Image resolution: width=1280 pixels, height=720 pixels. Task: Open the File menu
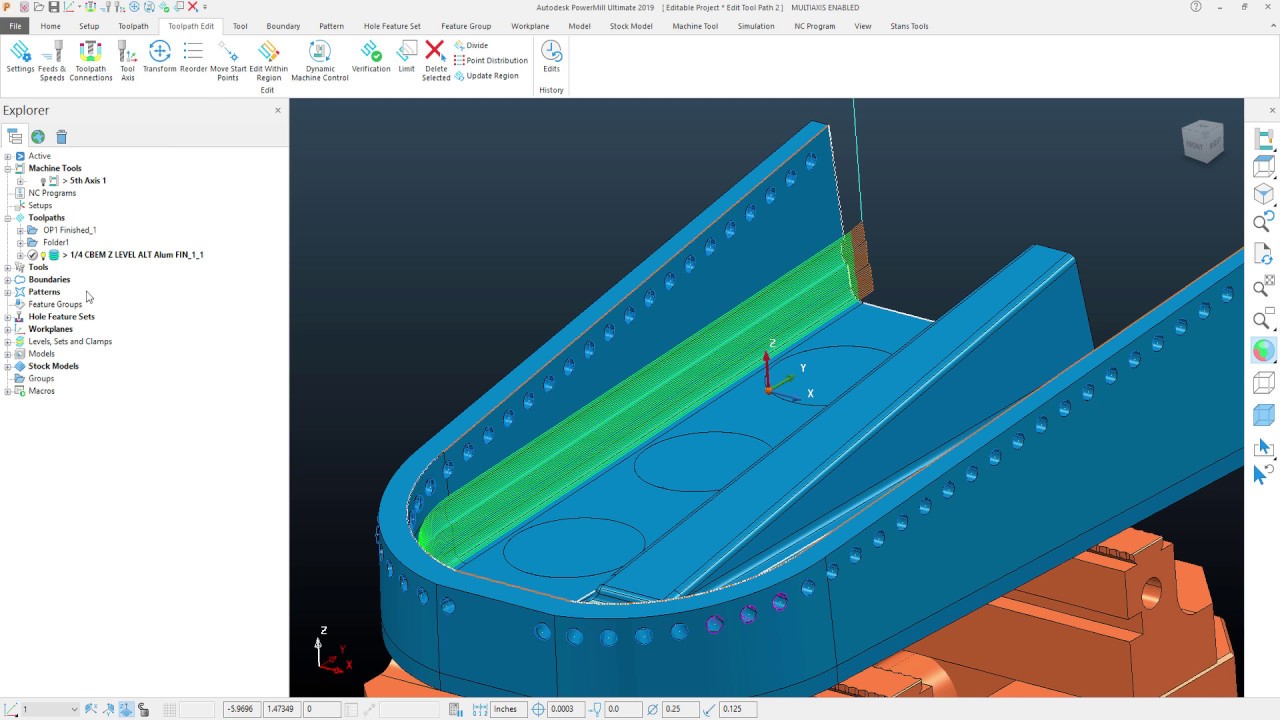[x=15, y=26]
